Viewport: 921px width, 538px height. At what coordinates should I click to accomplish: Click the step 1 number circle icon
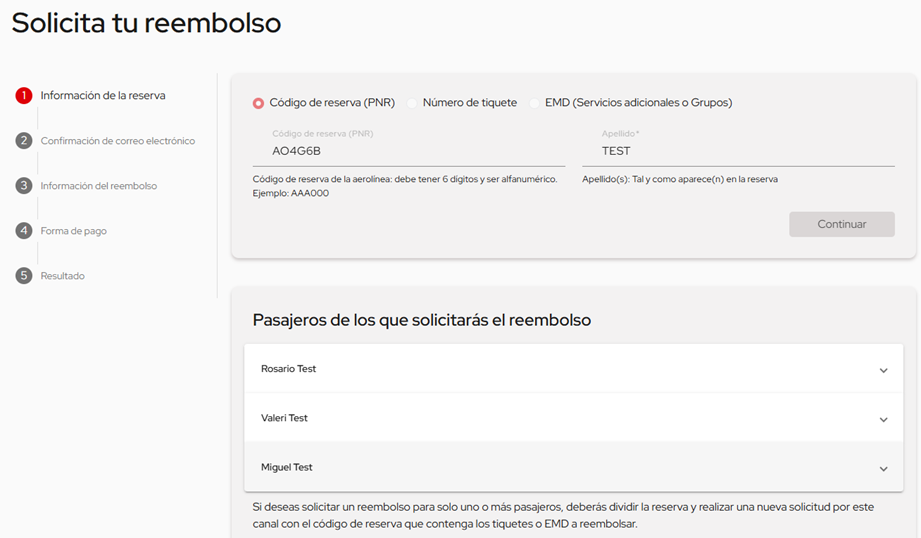(24, 96)
